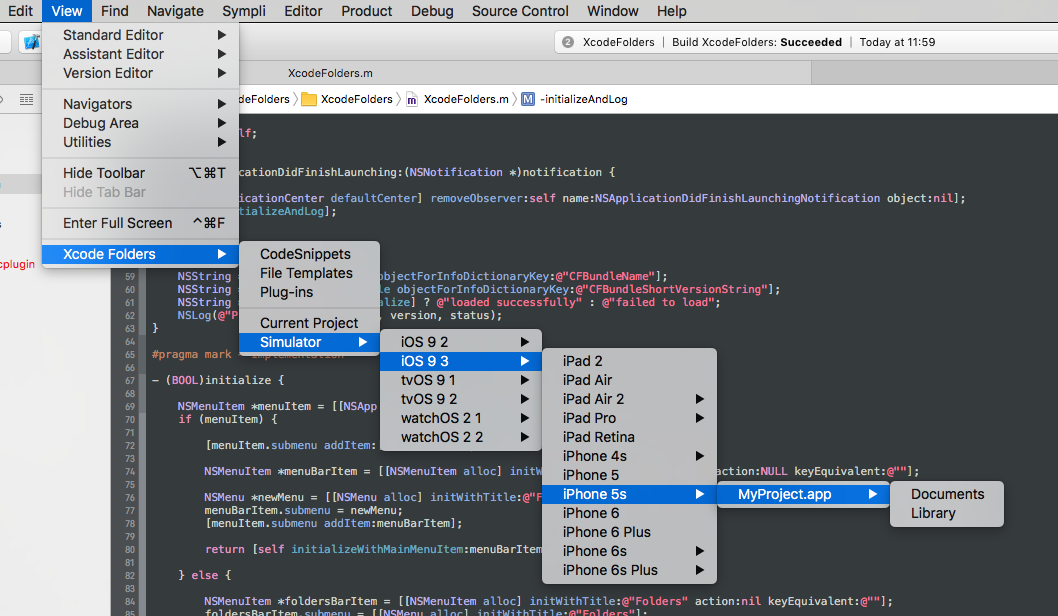Open Current Project folder entry
The height and width of the screenshot is (616, 1058).
pyautogui.click(x=309, y=323)
